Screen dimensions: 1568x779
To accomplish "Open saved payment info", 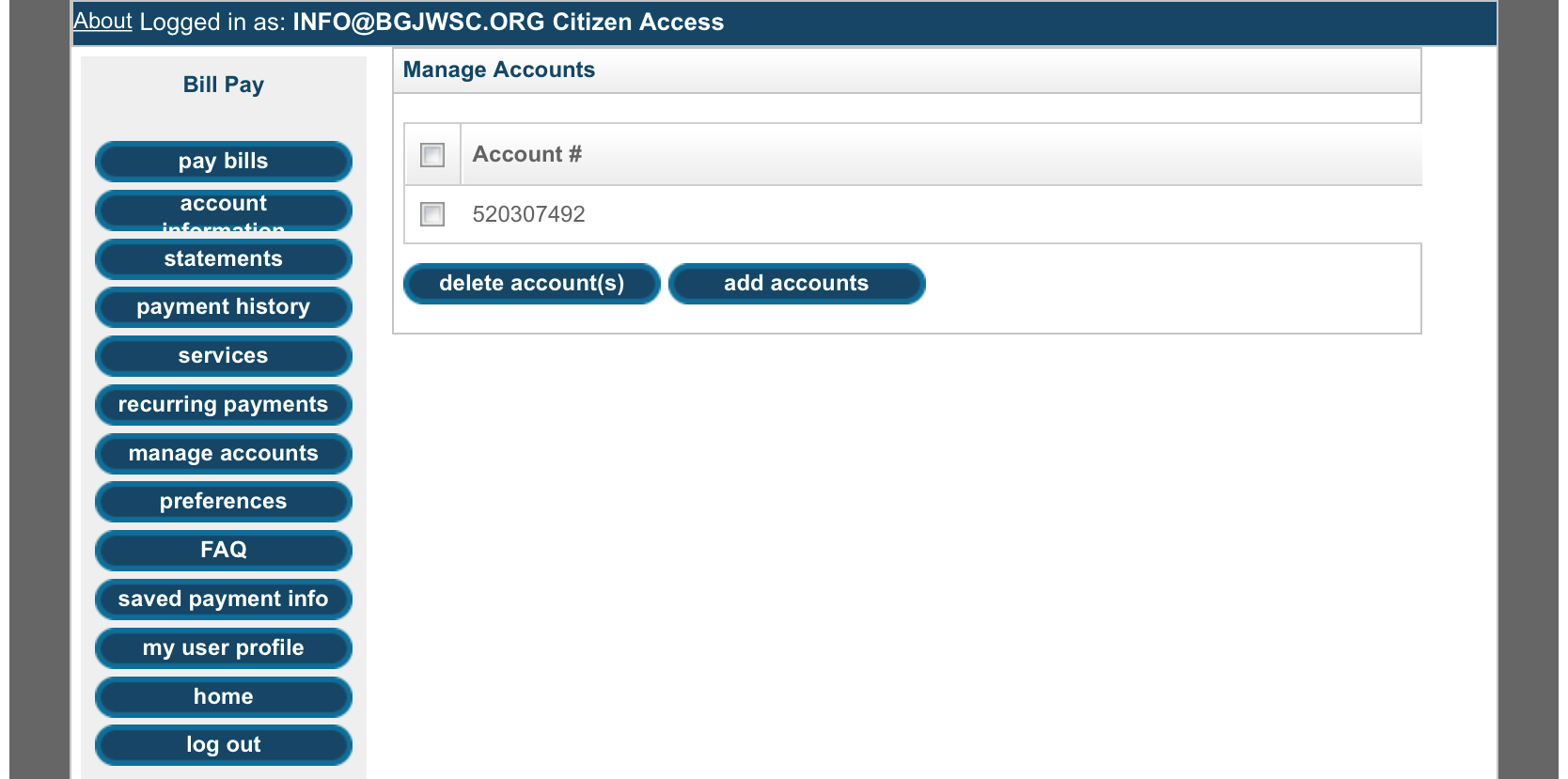I will coord(224,600).
